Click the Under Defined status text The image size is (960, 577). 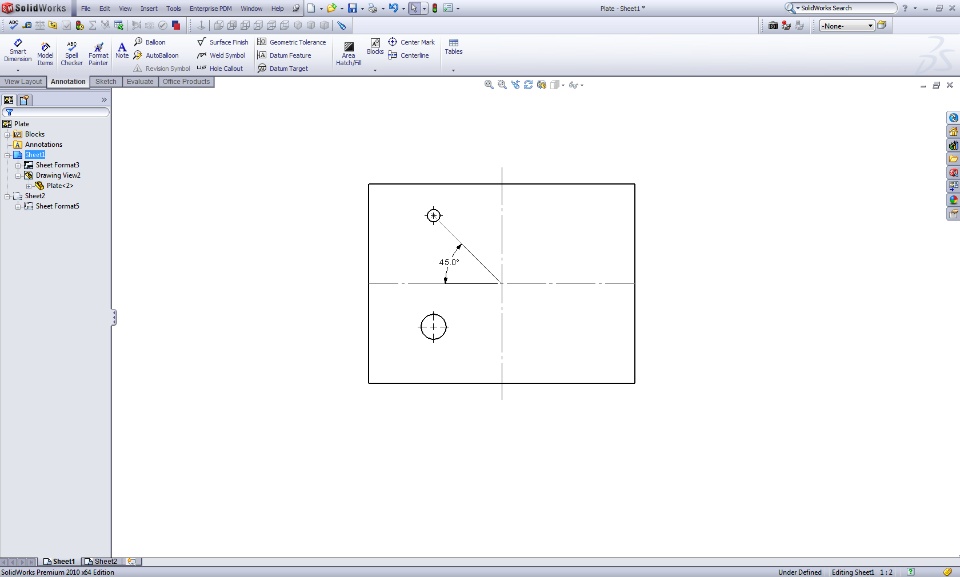pos(800,572)
